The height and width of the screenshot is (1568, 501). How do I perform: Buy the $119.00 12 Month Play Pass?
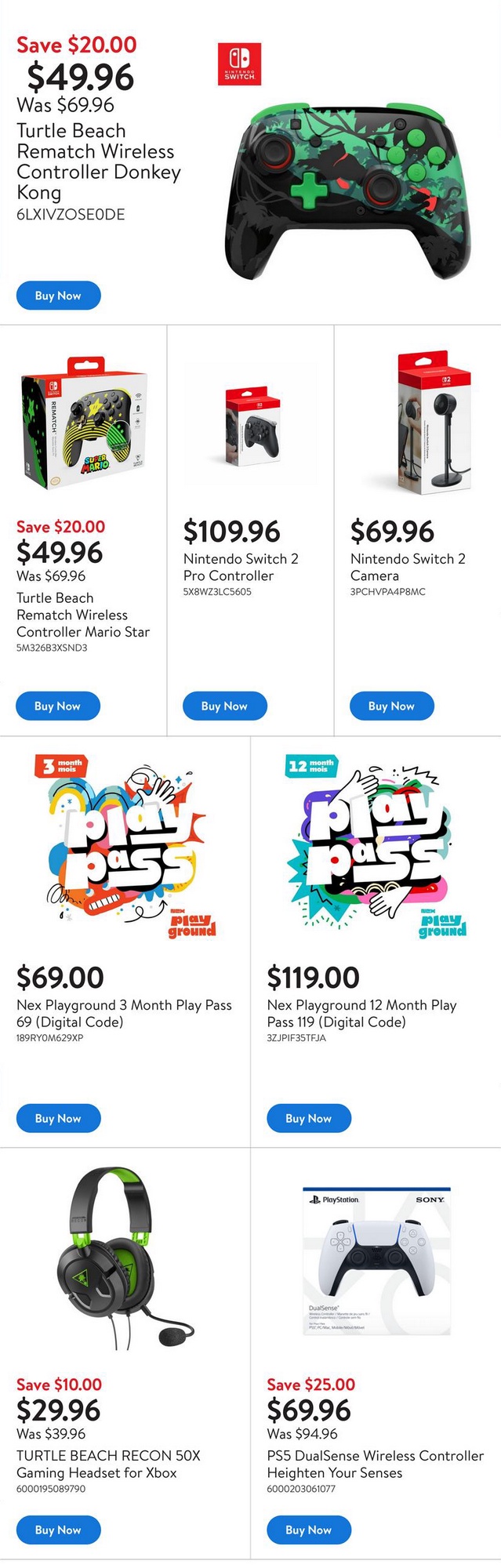tap(308, 1118)
